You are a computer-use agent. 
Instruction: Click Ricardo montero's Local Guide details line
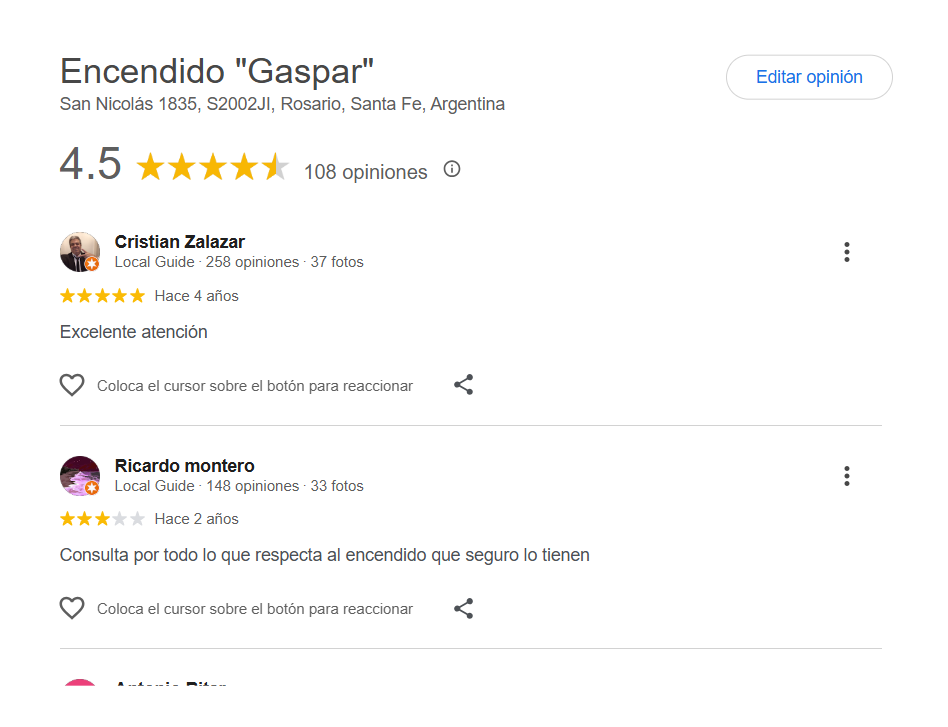click(x=239, y=486)
